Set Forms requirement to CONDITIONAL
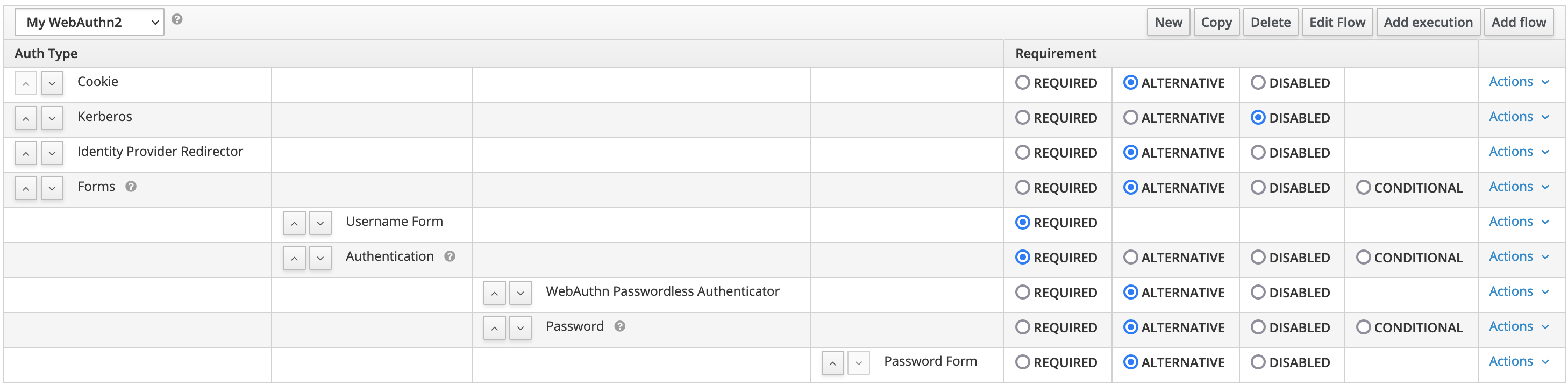 (x=1364, y=187)
